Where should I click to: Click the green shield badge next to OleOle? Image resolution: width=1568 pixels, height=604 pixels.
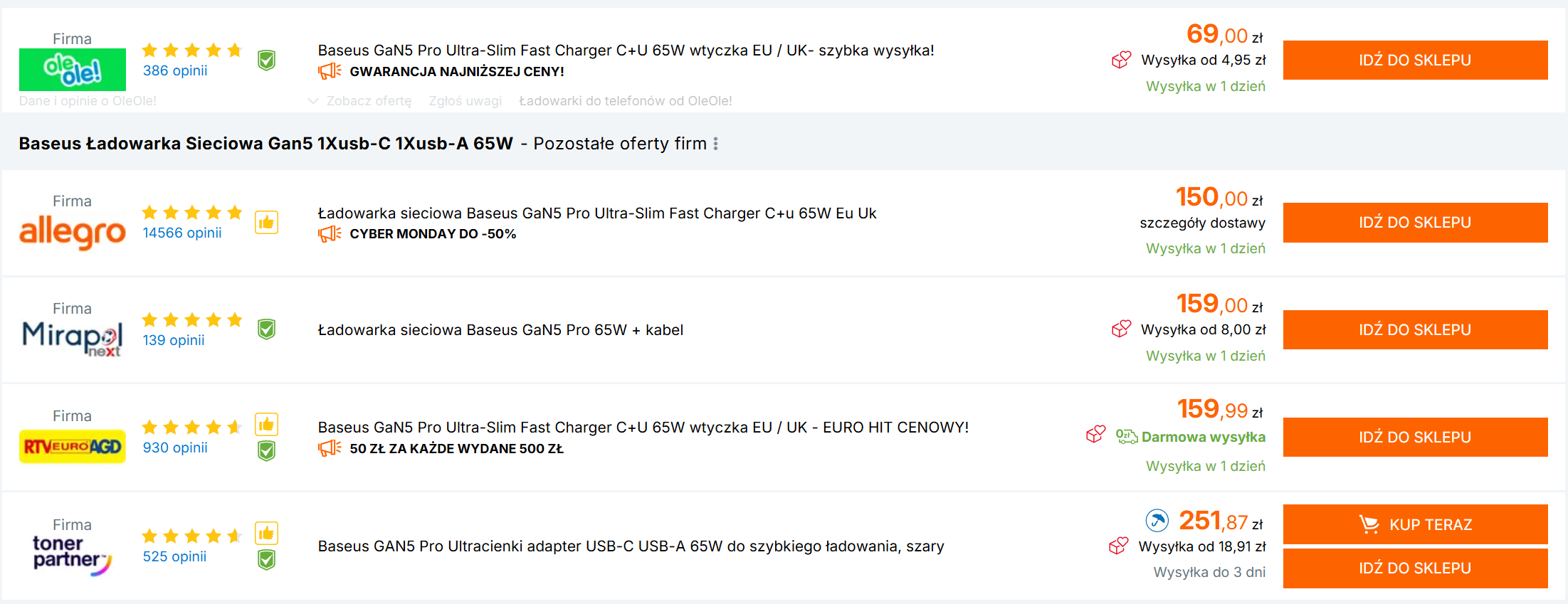pyautogui.click(x=266, y=60)
